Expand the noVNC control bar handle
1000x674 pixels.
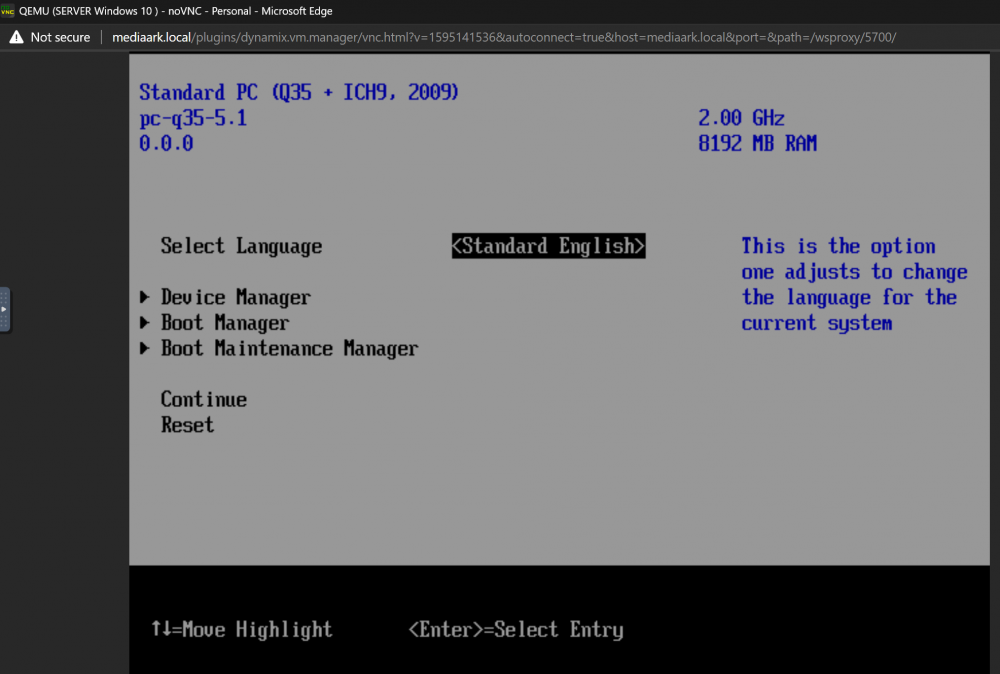pos(5,309)
